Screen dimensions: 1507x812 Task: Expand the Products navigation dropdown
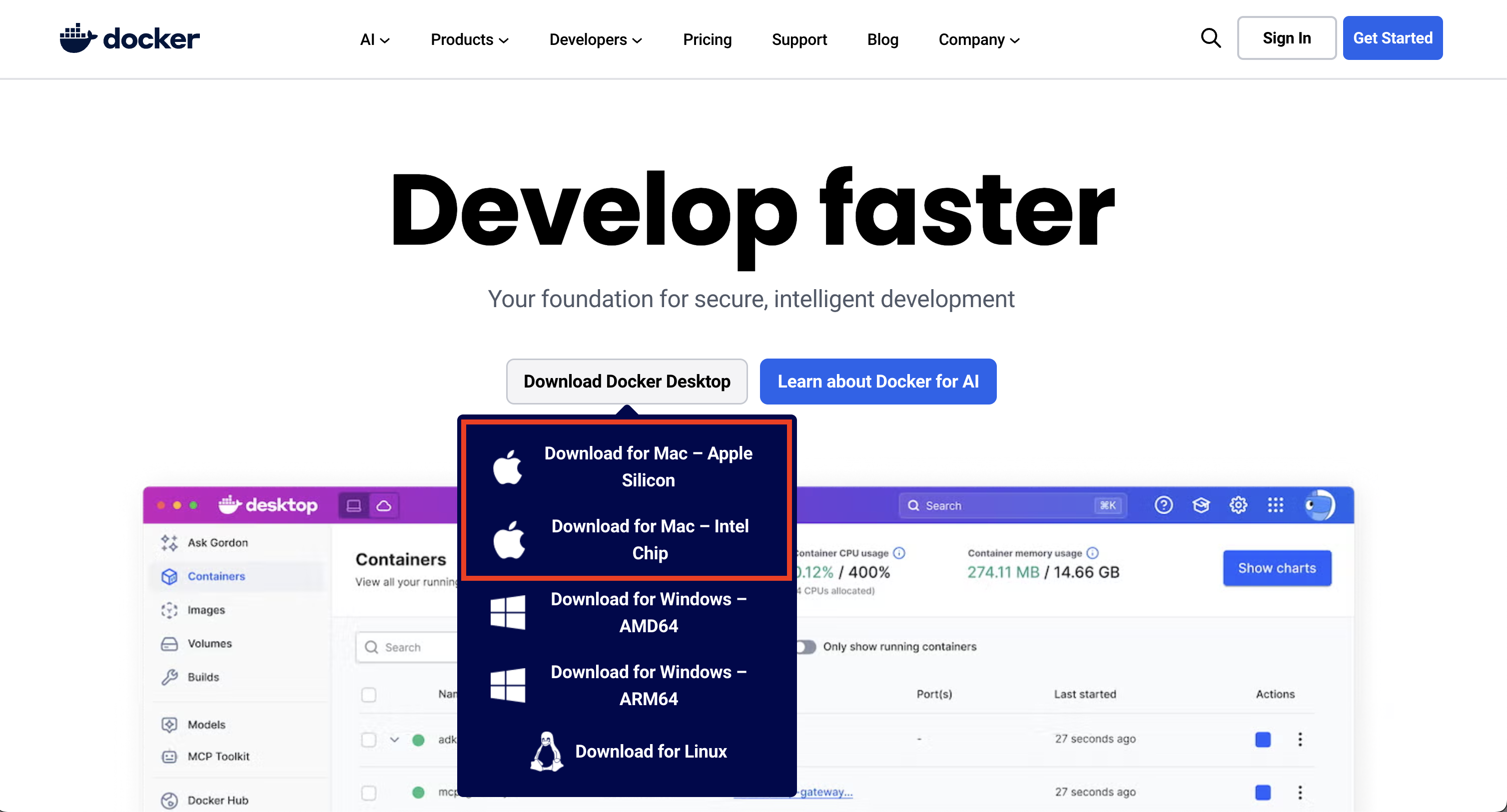pos(469,40)
